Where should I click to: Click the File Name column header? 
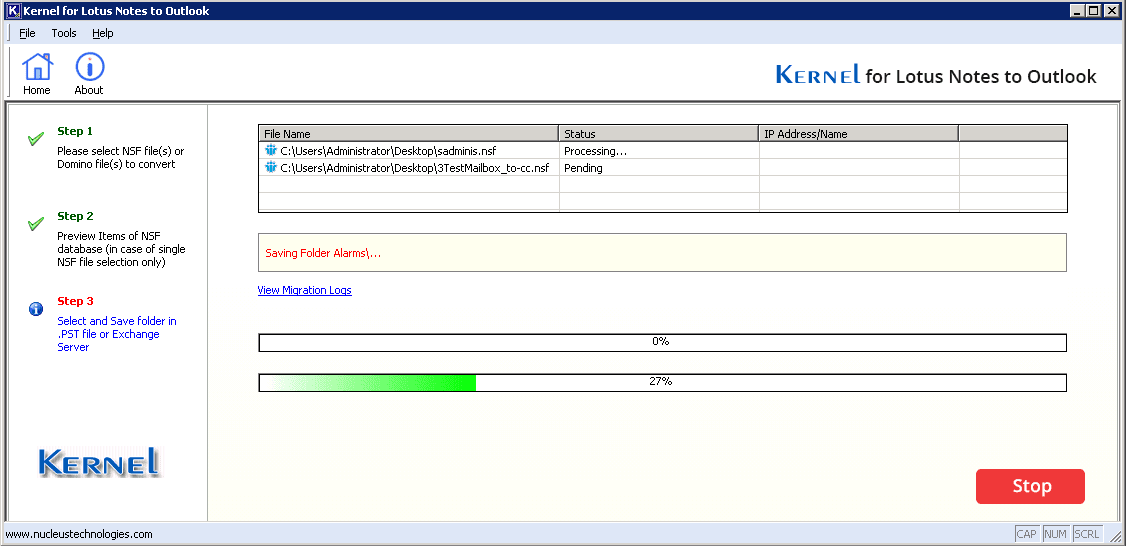409,134
